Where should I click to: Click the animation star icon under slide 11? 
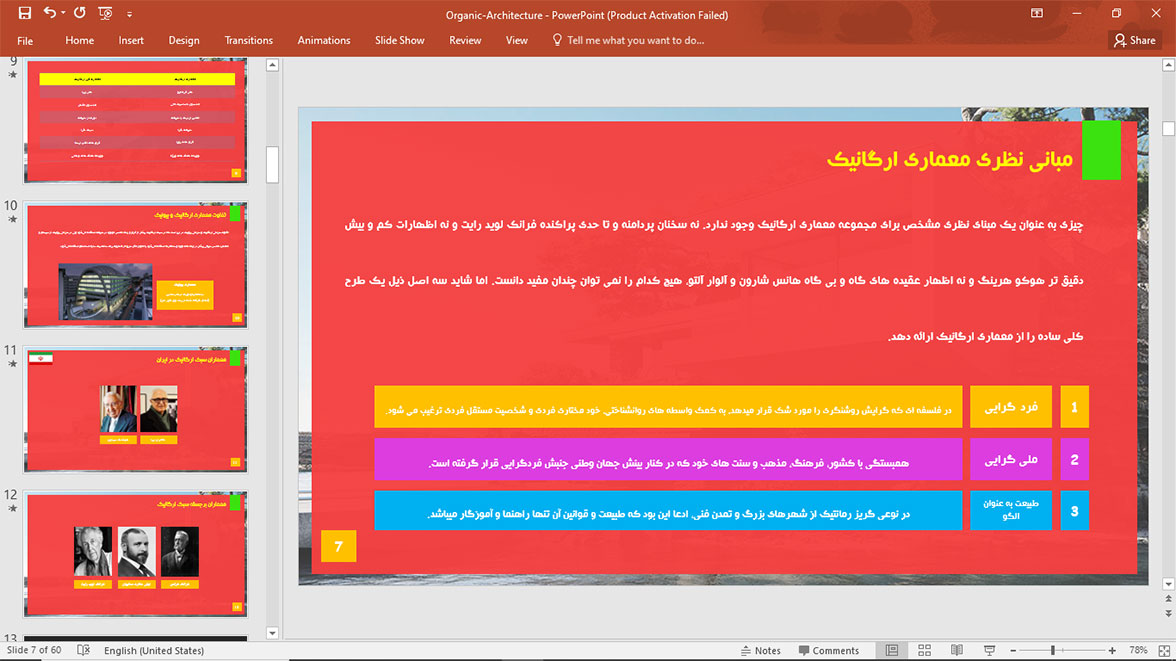(x=12, y=364)
